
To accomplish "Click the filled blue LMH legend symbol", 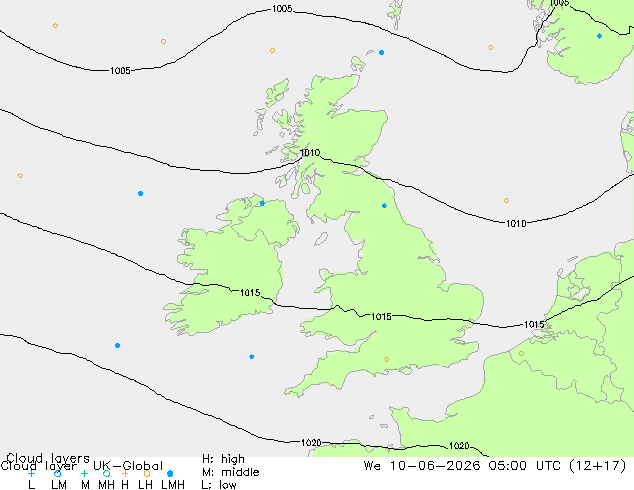I will (x=170, y=473).
